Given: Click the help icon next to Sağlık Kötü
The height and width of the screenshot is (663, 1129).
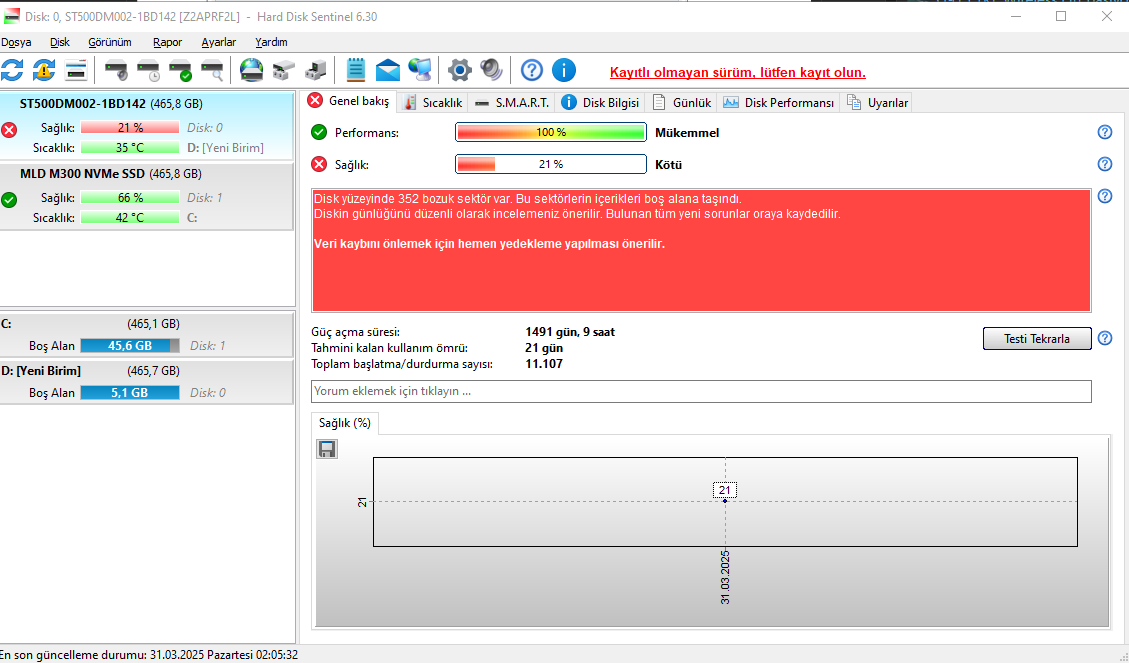Looking at the screenshot, I should tap(1105, 164).
